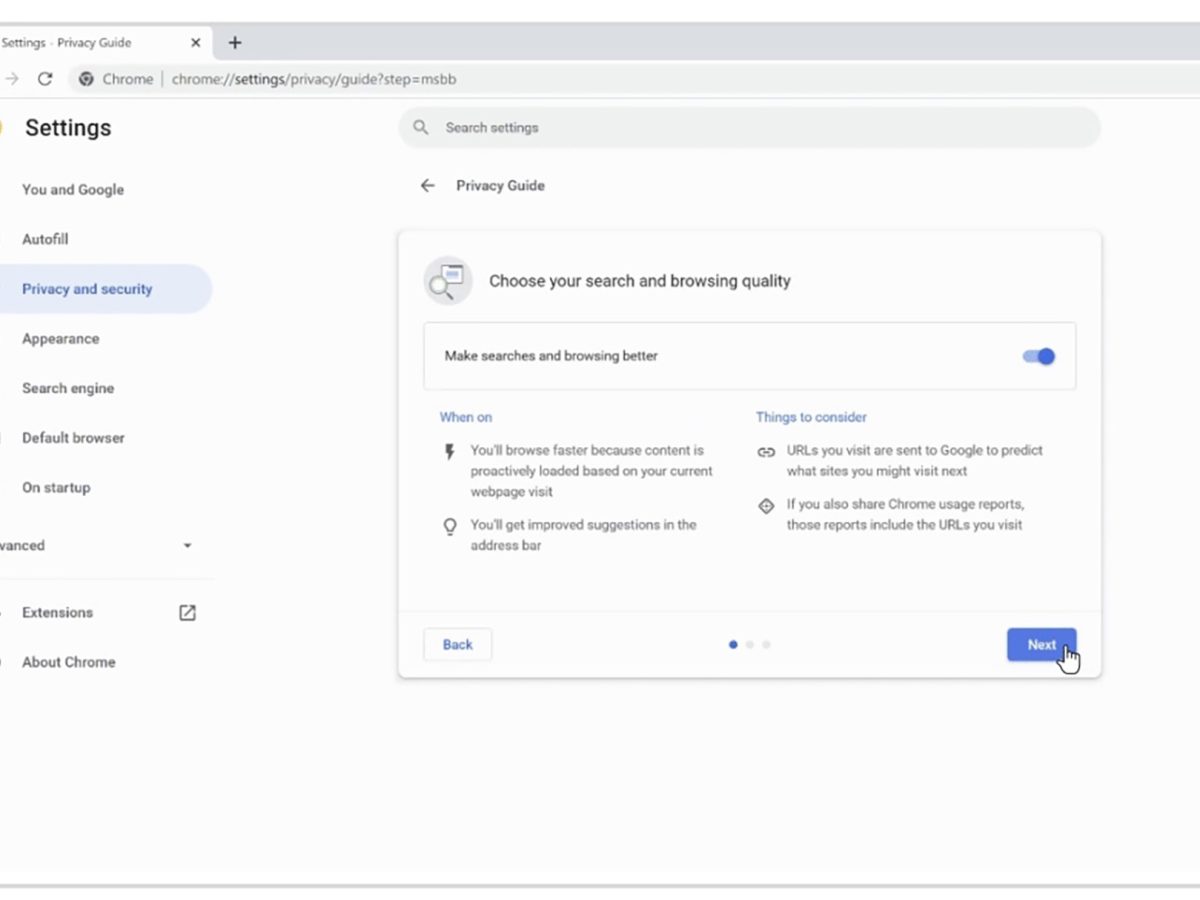The width and height of the screenshot is (1200, 900).
Task: Click the search and browsing quality illustration
Action: point(447,281)
